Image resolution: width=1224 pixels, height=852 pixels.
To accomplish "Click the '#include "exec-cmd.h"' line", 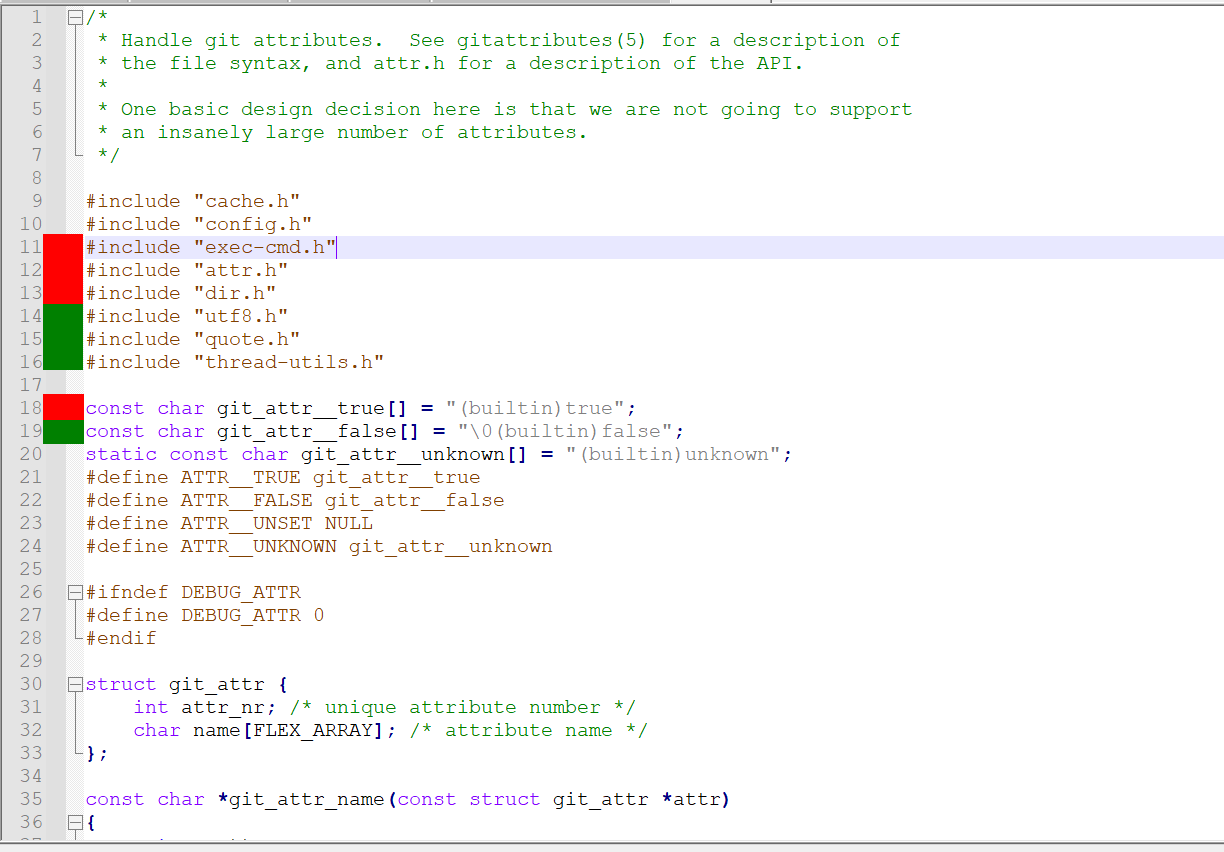I will (x=211, y=247).
